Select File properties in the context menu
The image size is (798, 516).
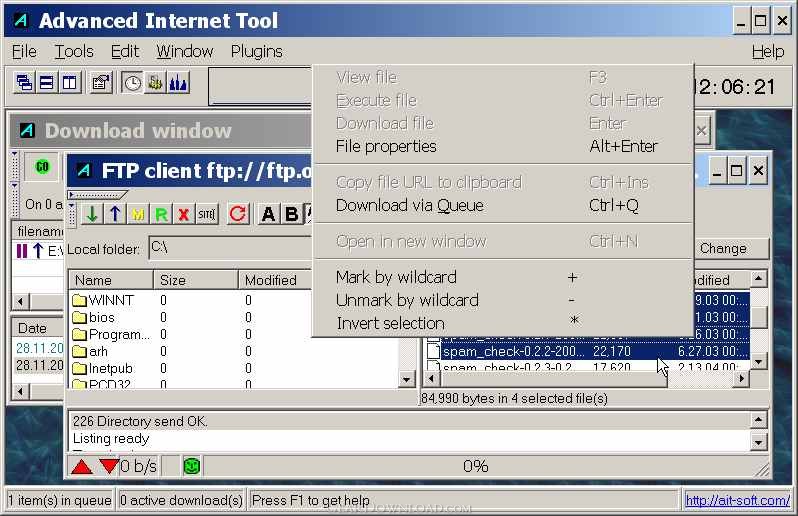click(386, 146)
